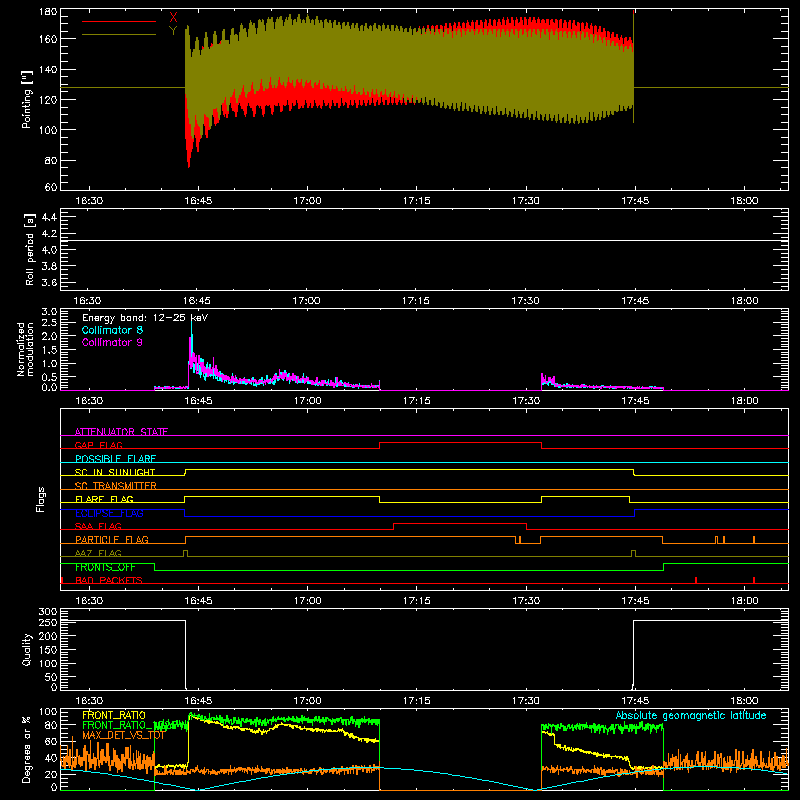The width and height of the screenshot is (800, 800).
Task: Click the SC_IN_SUNLIGHT flag label
Action: click(115, 472)
